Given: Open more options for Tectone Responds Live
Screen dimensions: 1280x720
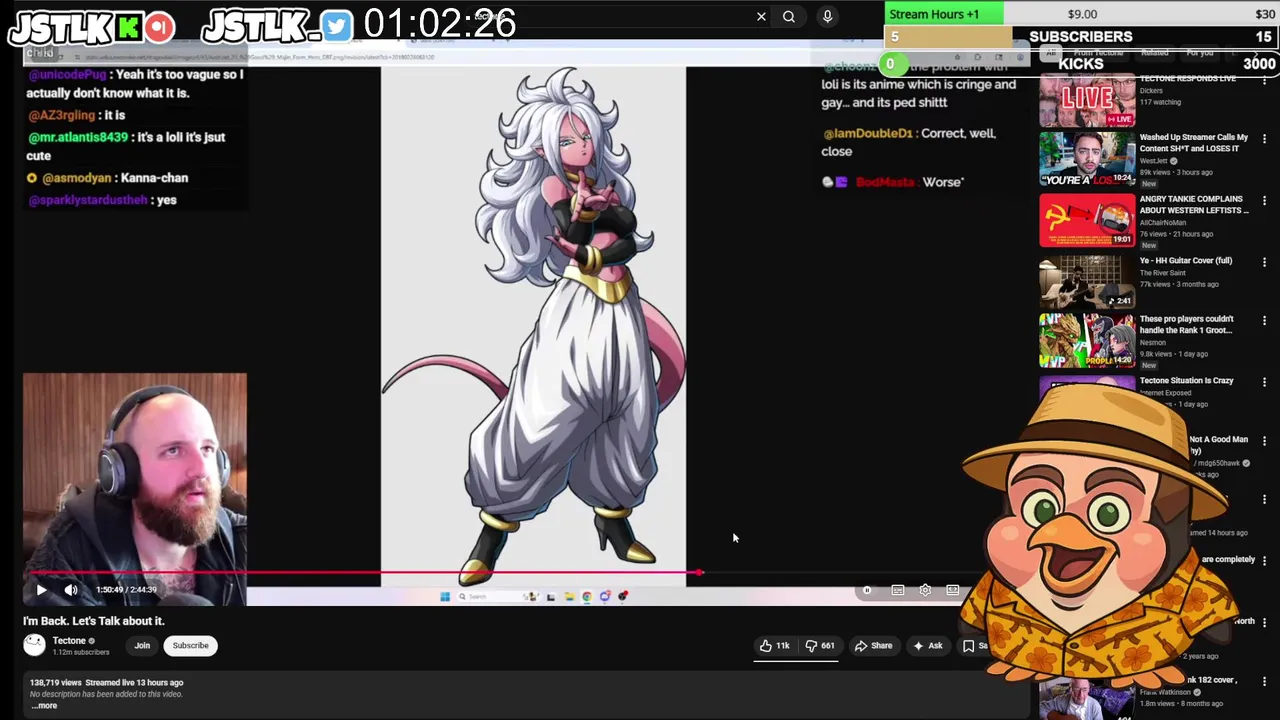Looking at the screenshot, I should pyautogui.click(x=1264, y=79).
